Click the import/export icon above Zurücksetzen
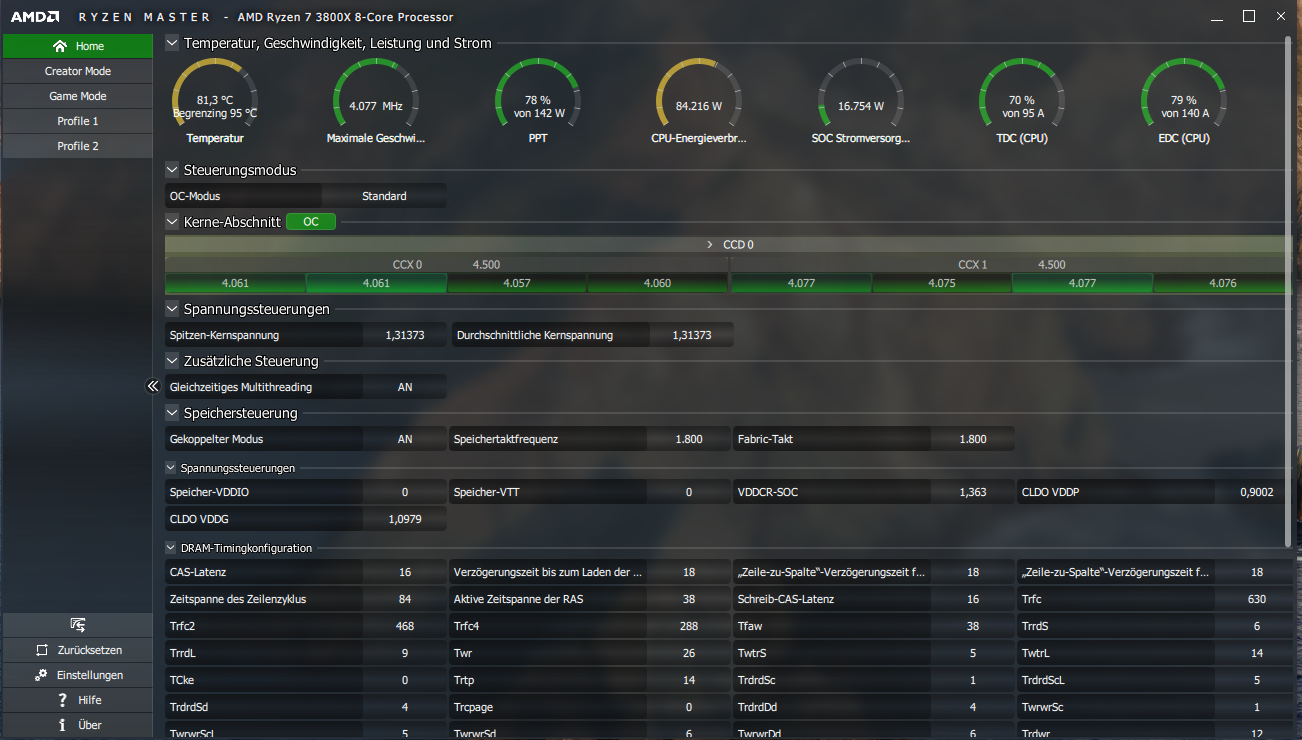Image resolution: width=1302 pixels, height=740 pixels. pyautogui.click(x=77, y=625)
